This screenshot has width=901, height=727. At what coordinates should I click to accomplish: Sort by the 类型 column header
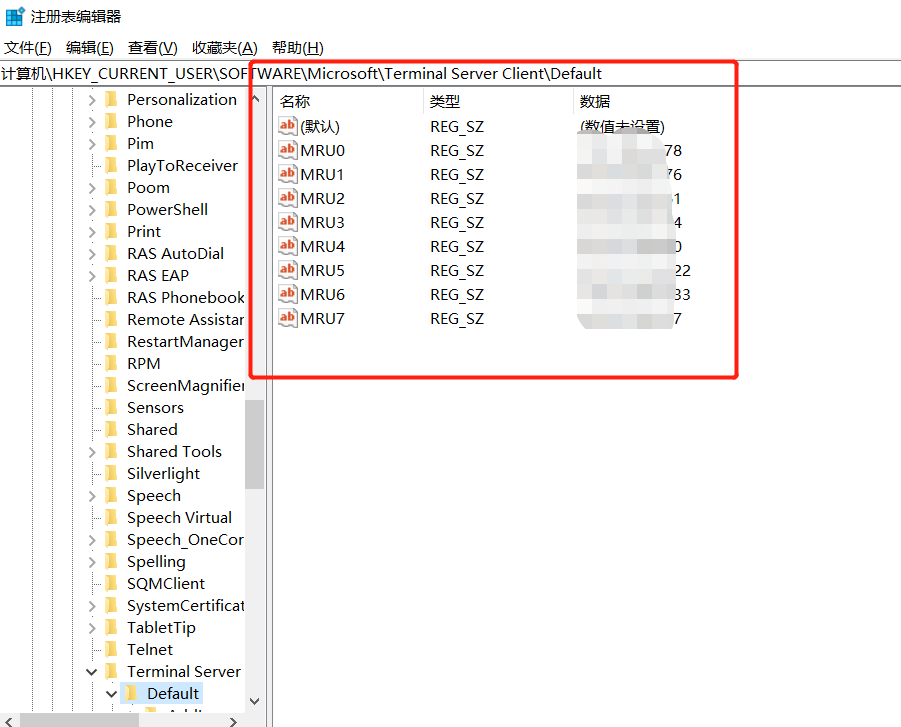[x=498, y=102]
